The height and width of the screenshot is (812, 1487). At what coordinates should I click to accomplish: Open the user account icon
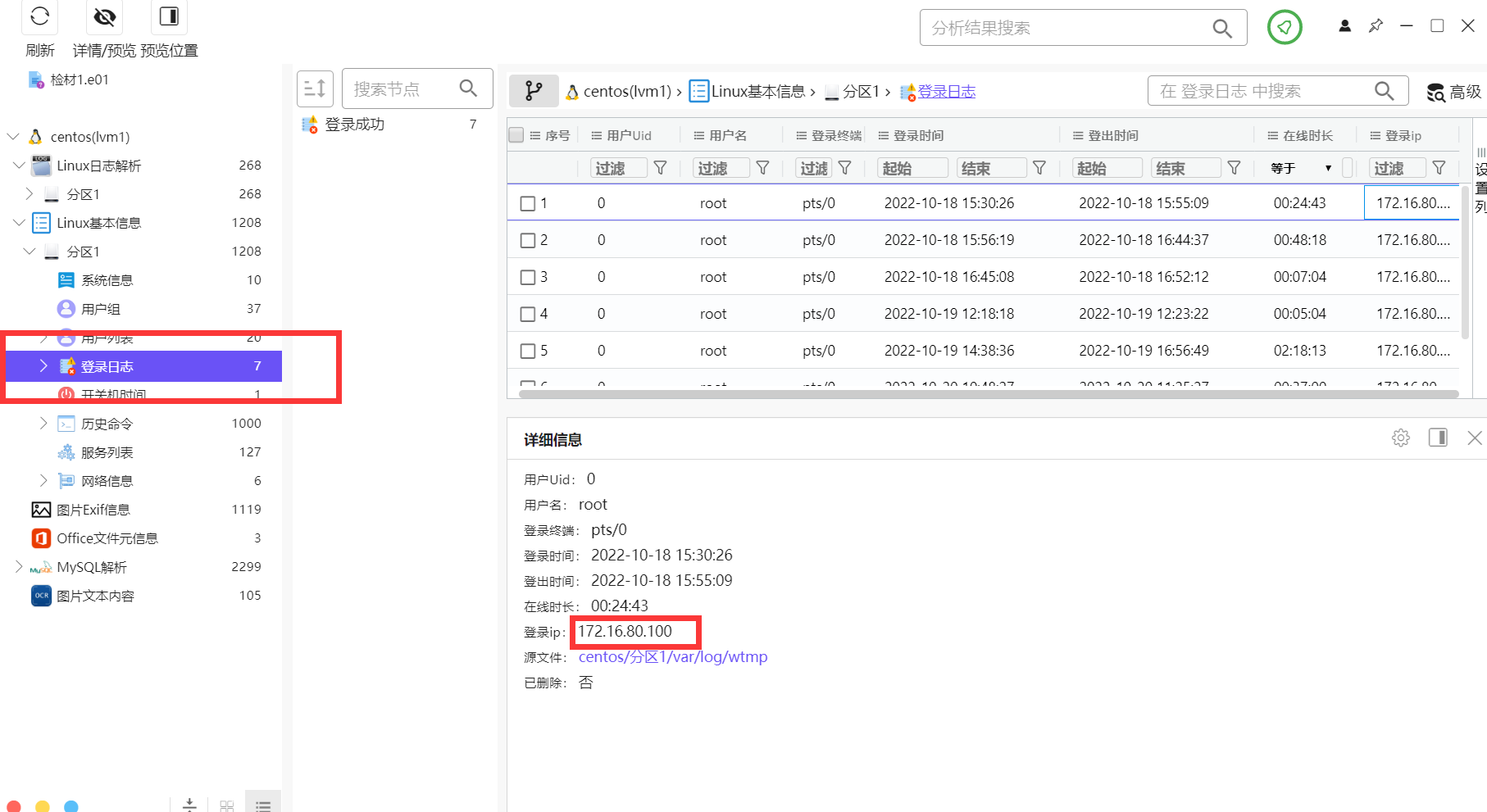tap(1344, 26)
